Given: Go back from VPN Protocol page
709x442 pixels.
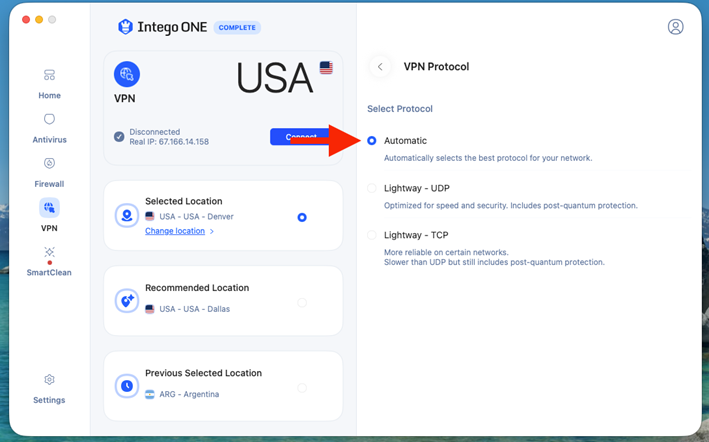Looking at the screenshot, I should 380,67.
